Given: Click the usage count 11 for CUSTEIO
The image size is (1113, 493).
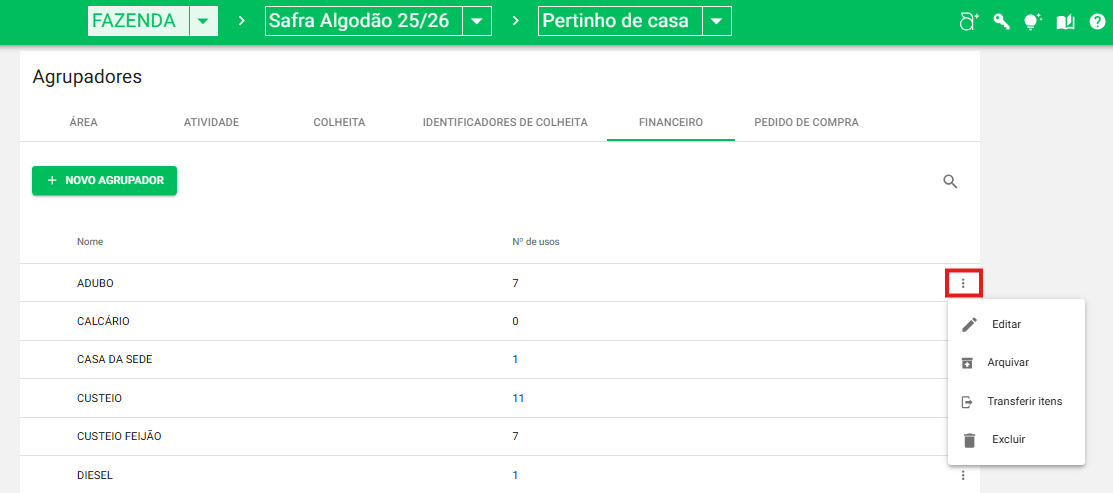Looking at the screenshot, I should click(x=518, y=398).
